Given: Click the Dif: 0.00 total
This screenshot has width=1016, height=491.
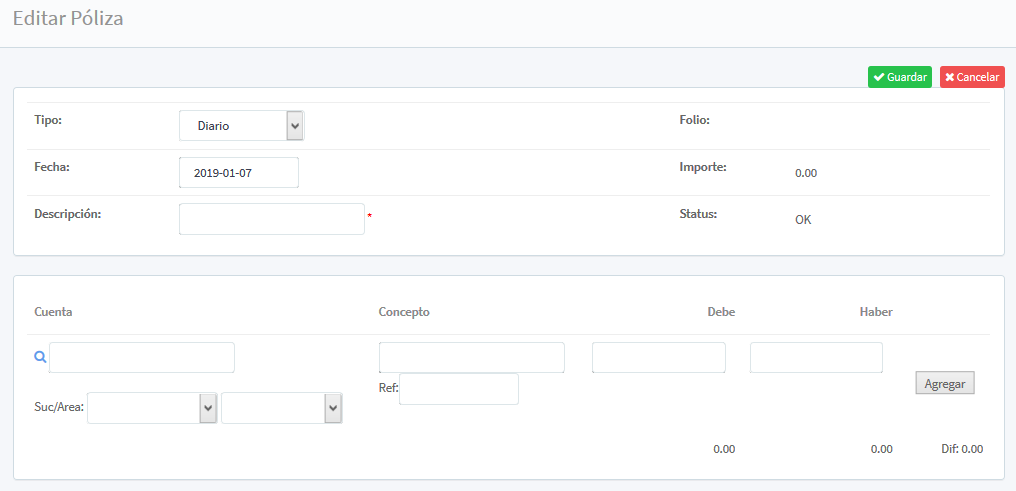Looking at the screenshot, I should [961, 449].
